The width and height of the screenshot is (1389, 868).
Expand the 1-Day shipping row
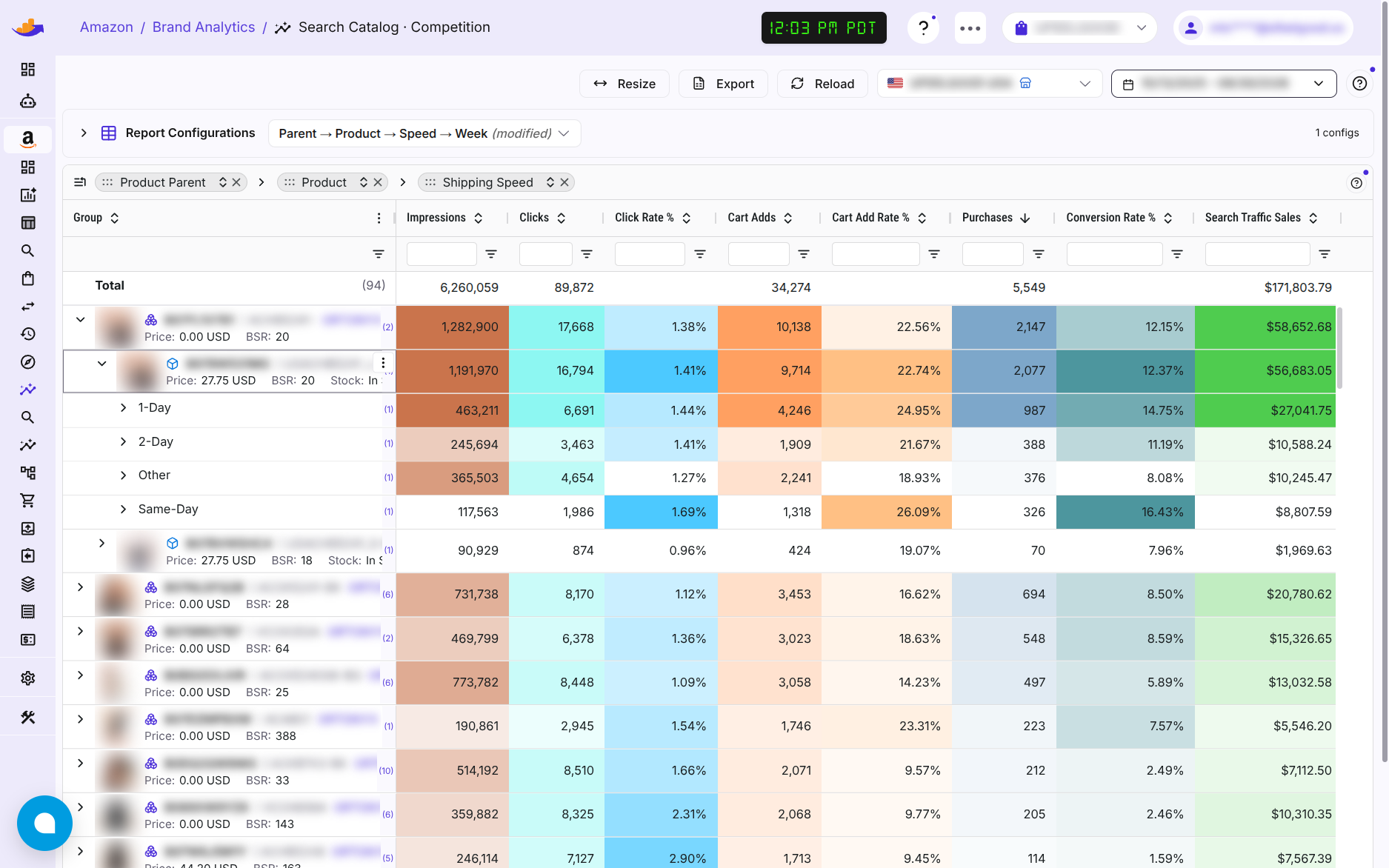click(x=124, y=408)
